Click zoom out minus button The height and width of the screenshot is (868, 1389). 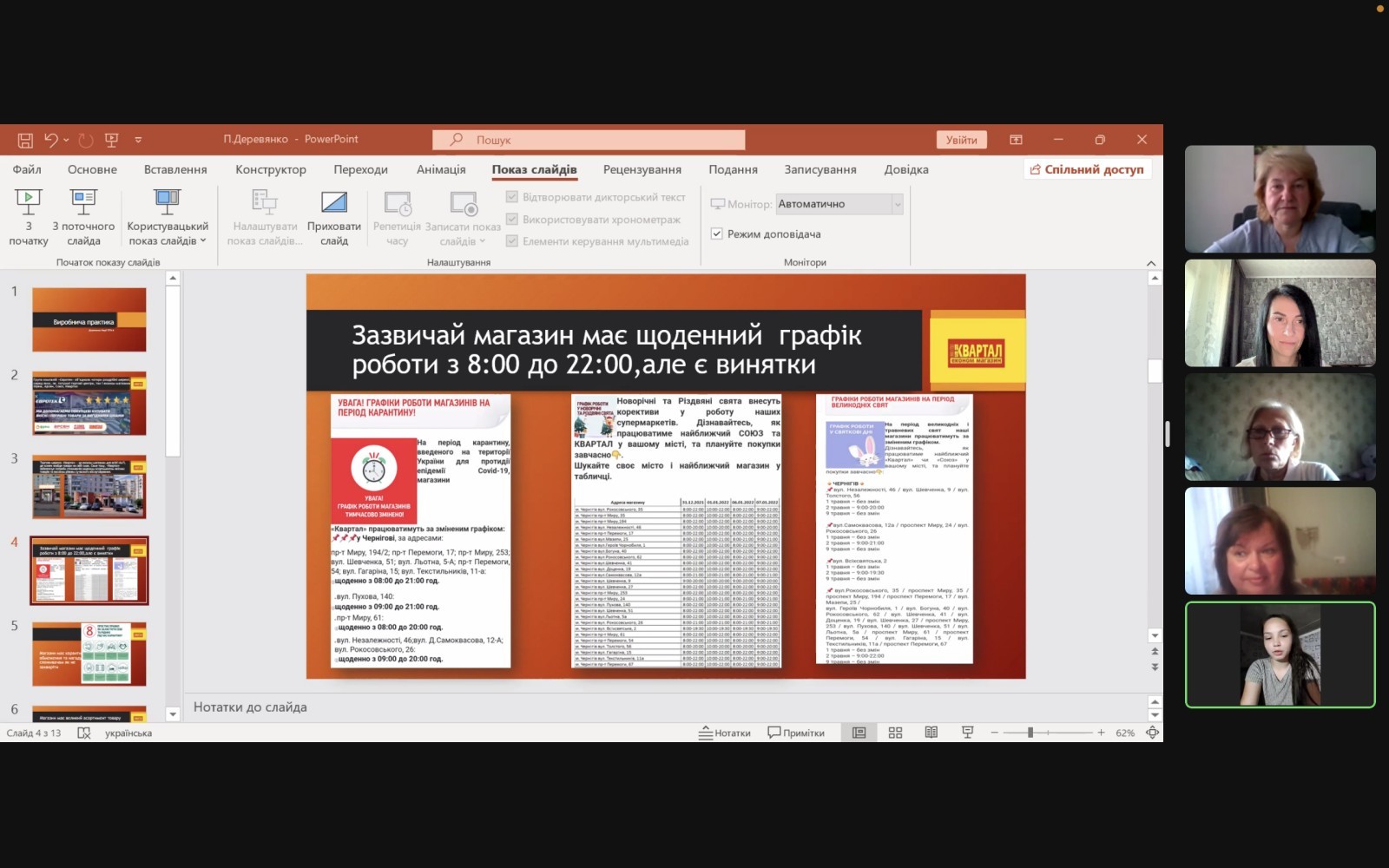(995, 733)
